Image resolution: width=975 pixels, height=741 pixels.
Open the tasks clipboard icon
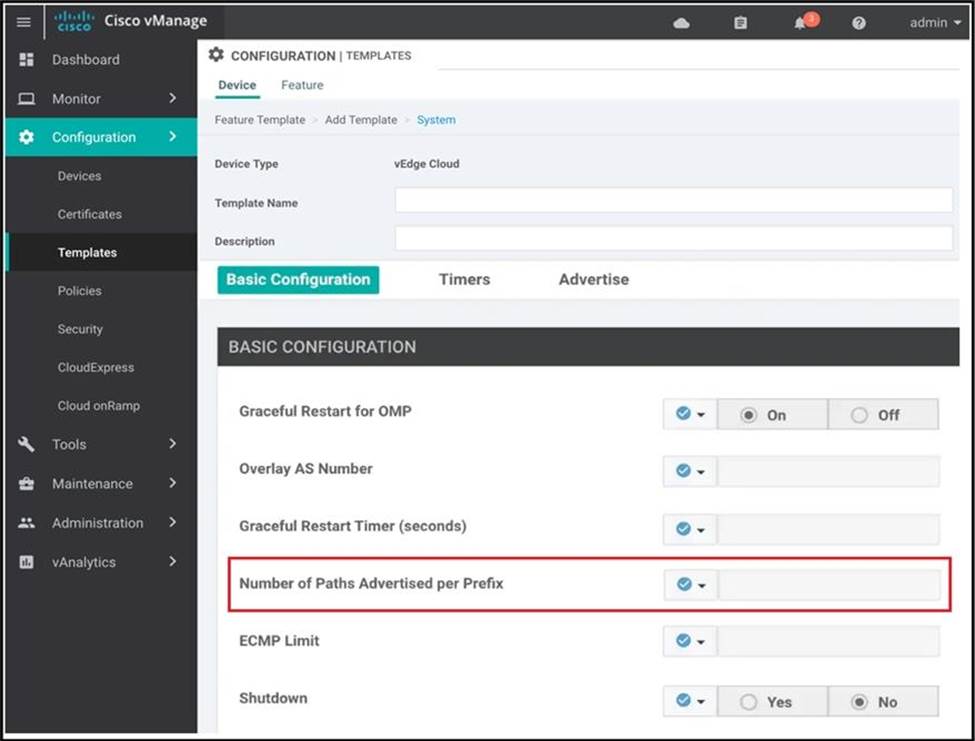tap(740, 23)
